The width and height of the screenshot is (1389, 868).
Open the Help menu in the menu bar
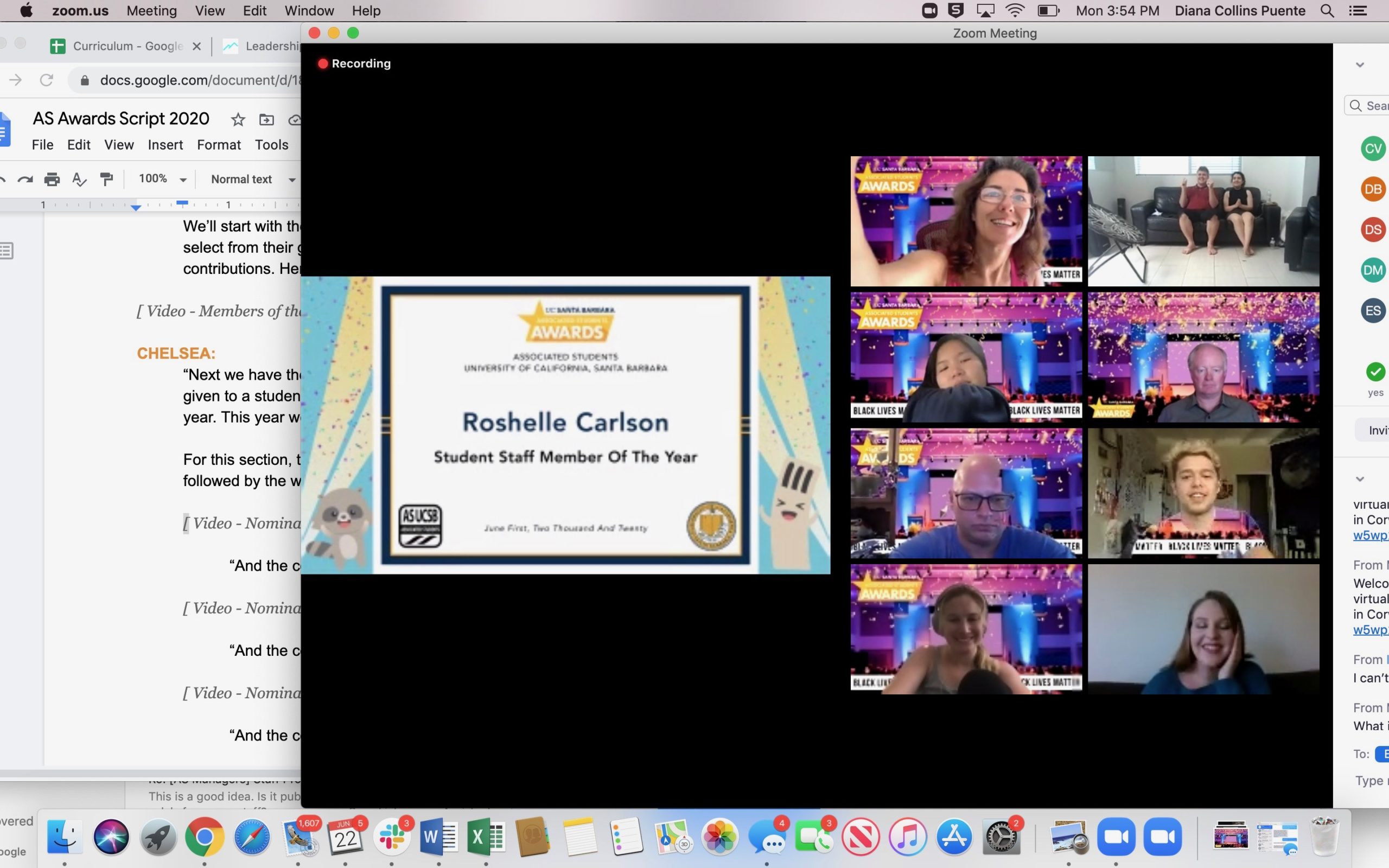pyautogui.click(x=366, y=11)
